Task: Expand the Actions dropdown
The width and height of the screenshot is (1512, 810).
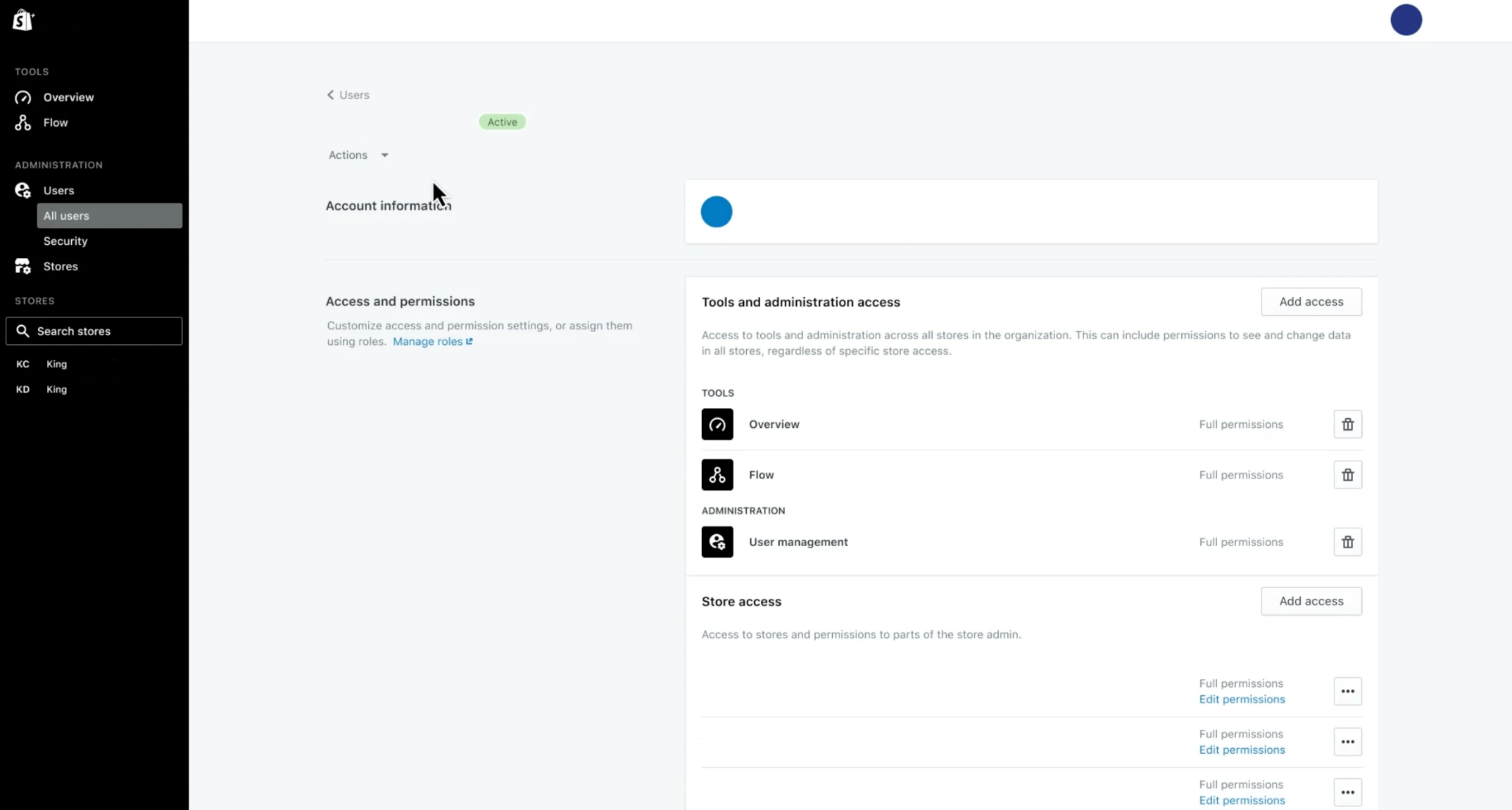Action: click(358, 155)
